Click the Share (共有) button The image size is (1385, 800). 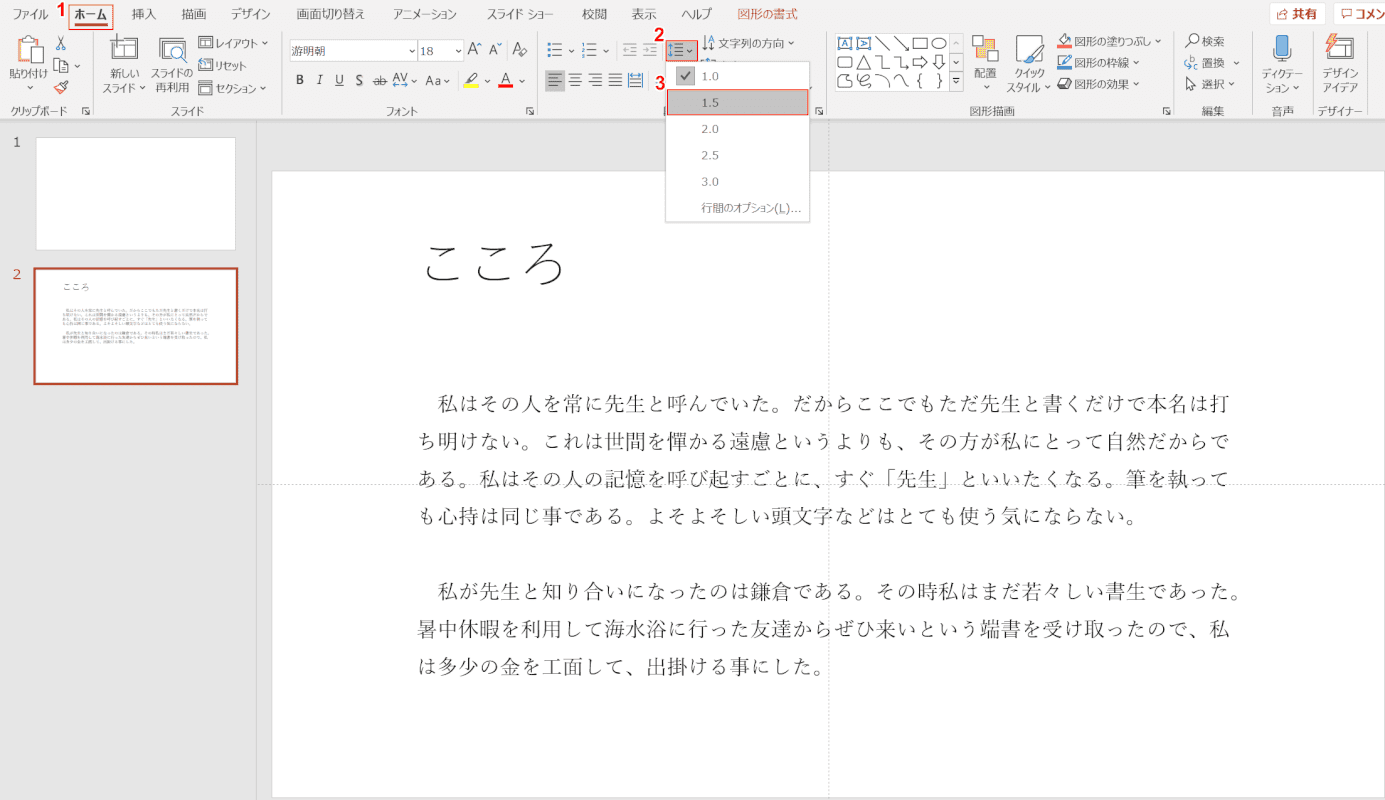pos(1297,14)
